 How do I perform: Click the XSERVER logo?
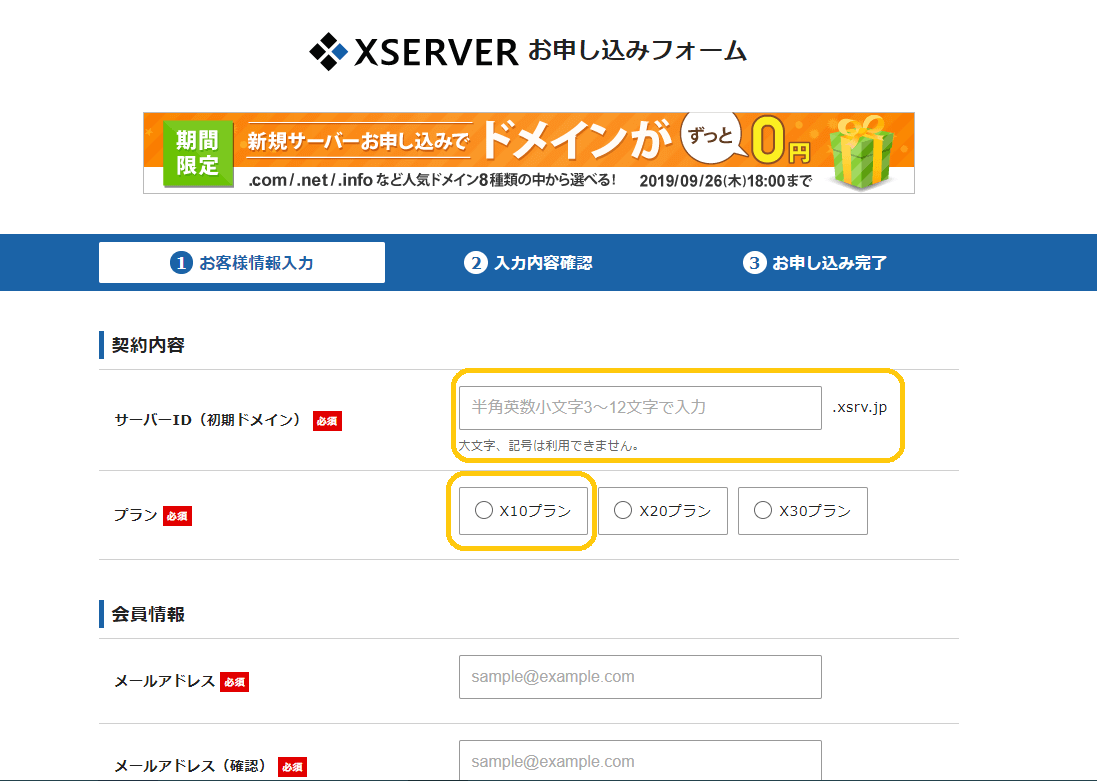click(x=413, y=51)
